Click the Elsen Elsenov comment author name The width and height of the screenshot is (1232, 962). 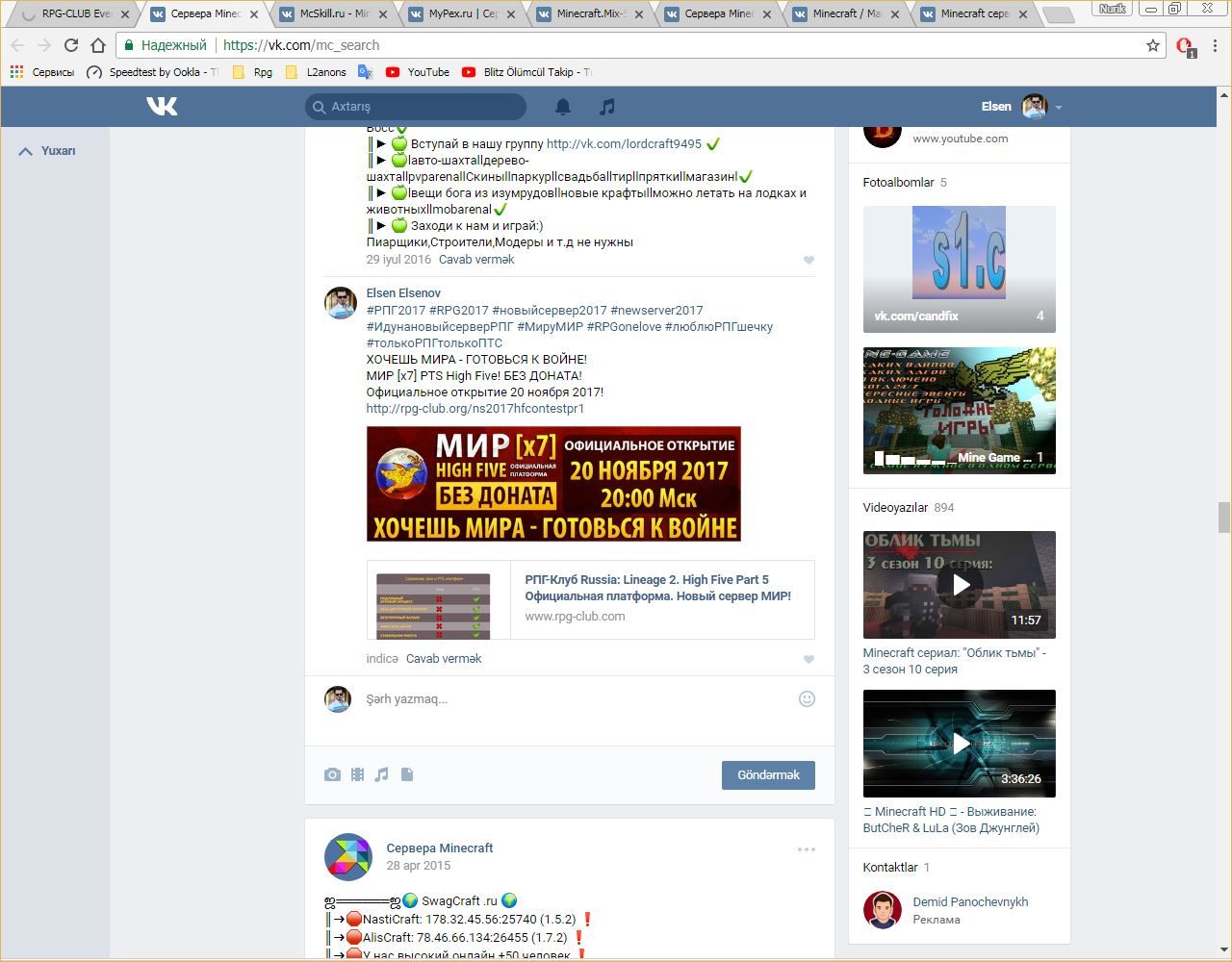[x=403, y=293]
